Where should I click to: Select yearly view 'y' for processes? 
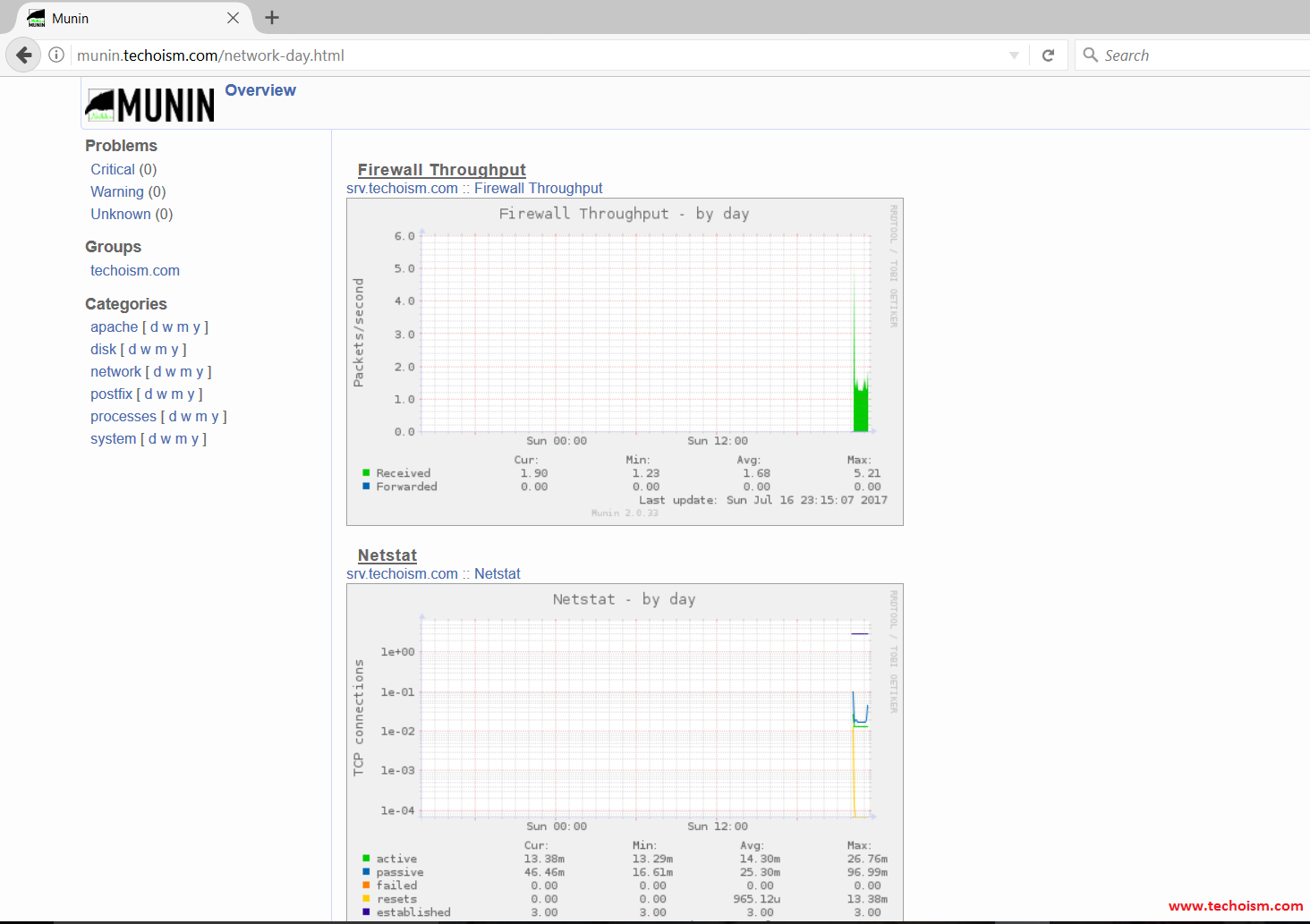[216, 417]
